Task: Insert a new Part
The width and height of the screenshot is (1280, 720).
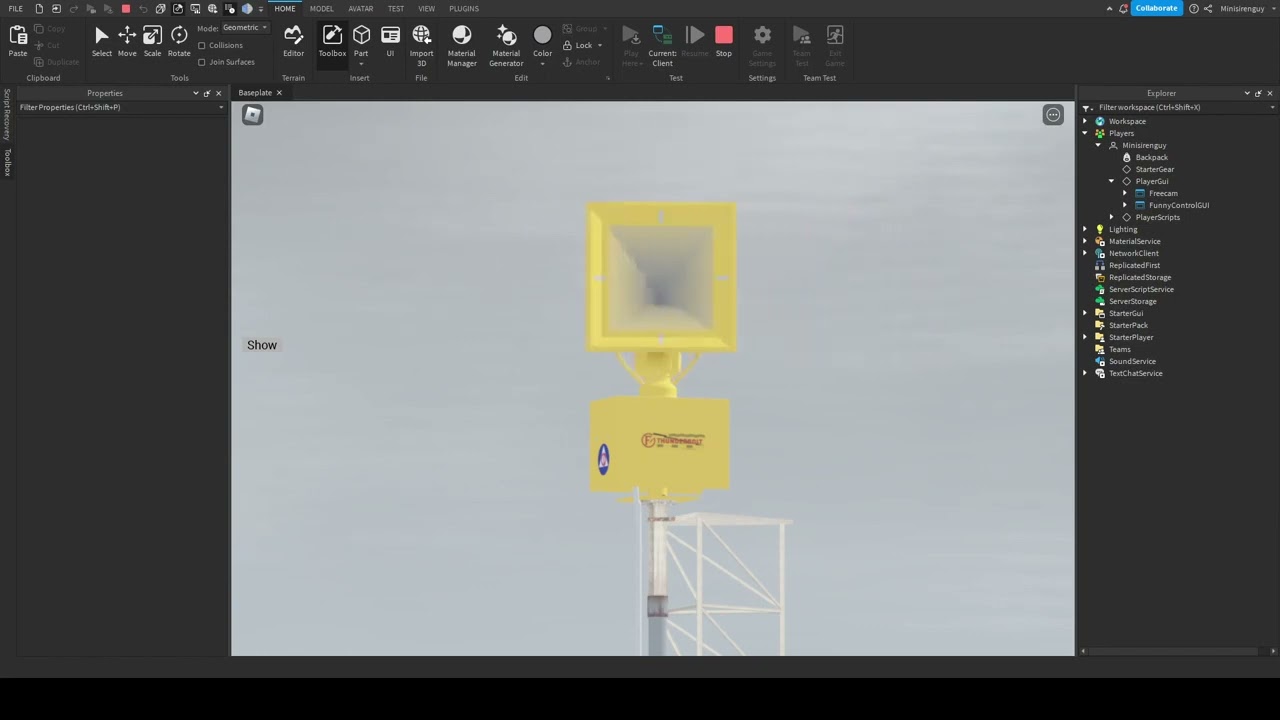Action: (x=361, y=42)
